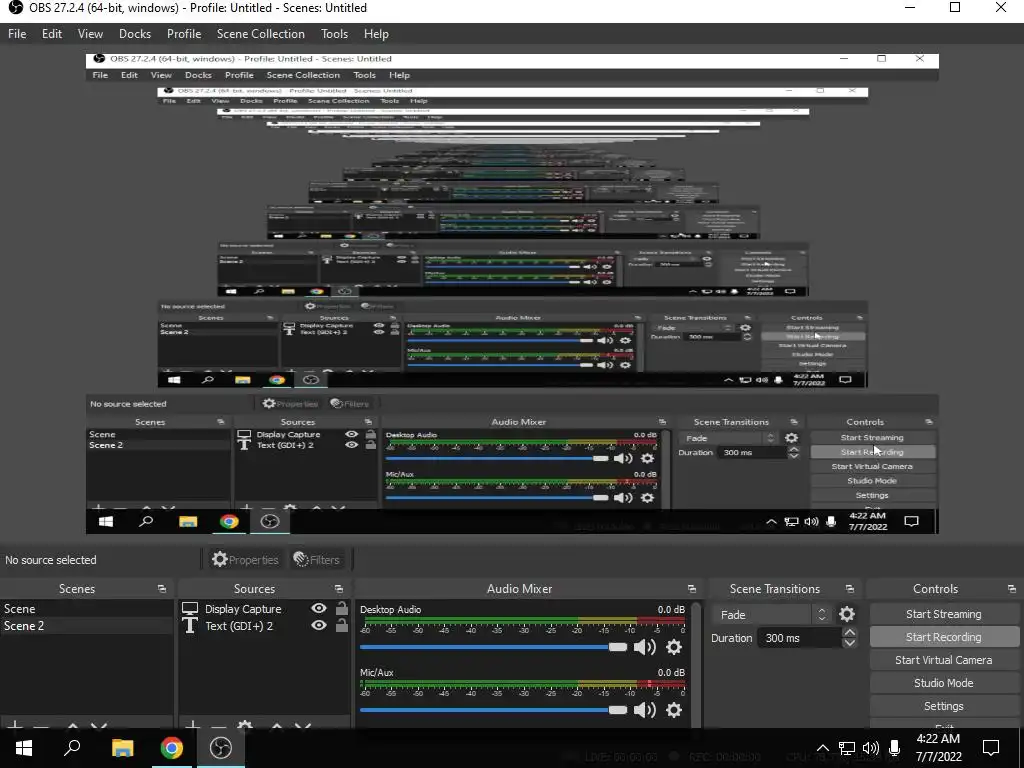The image size is (1024, 768).
Task: Open Fade transition properties gear
Action: click(x=847, y=615)
